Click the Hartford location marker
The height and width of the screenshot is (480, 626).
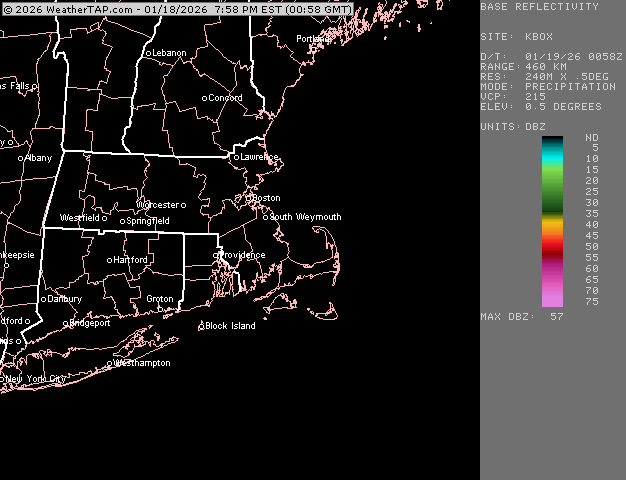point(109,260)
